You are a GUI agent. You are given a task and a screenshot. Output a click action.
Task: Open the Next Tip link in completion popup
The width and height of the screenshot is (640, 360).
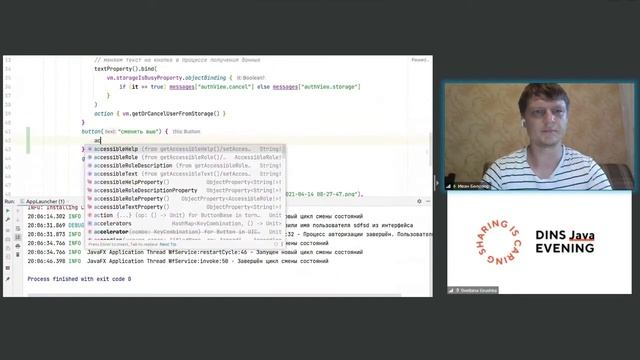(x=168, y=244)
